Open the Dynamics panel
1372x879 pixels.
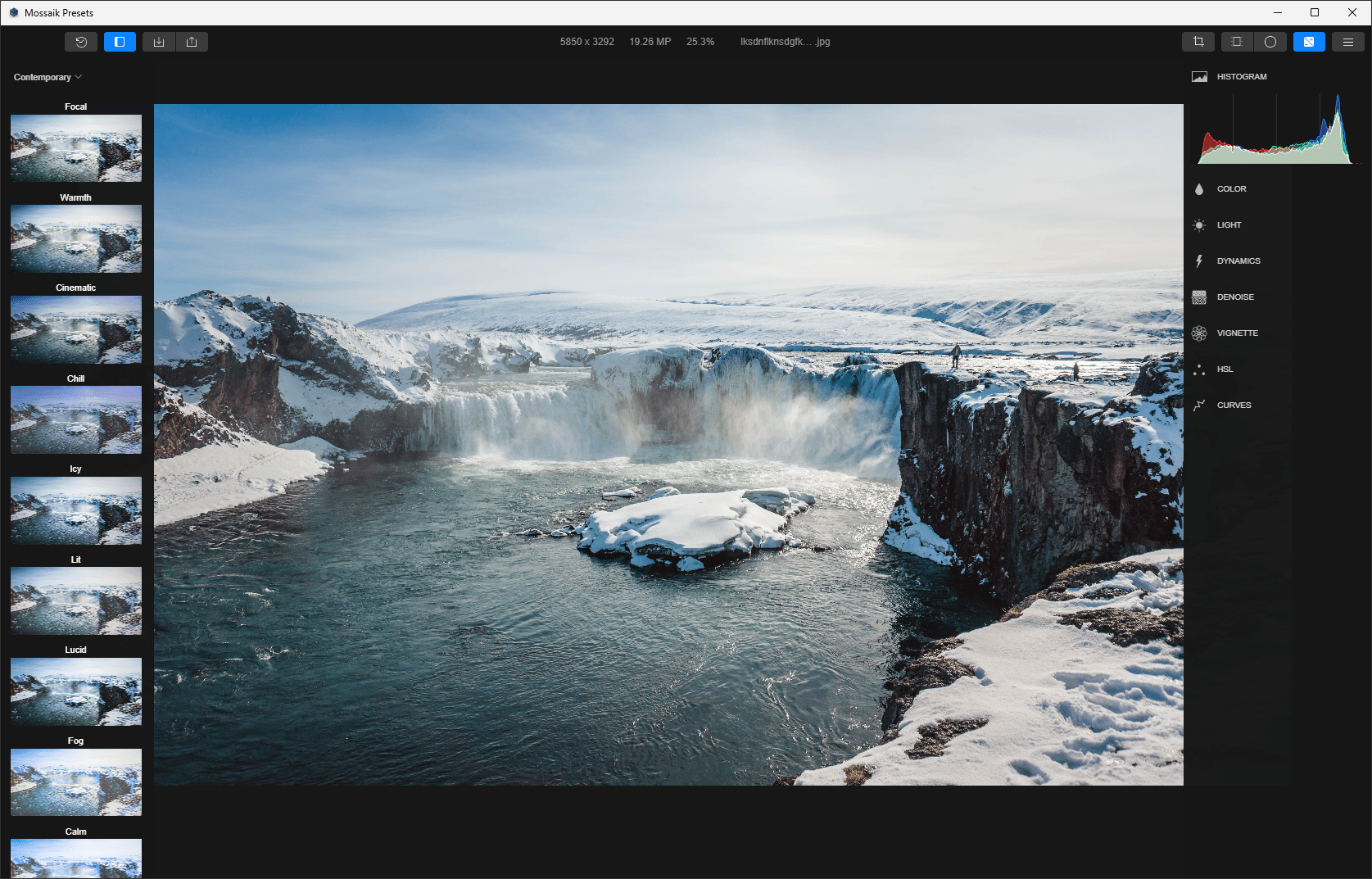(x=1238, y=261)
